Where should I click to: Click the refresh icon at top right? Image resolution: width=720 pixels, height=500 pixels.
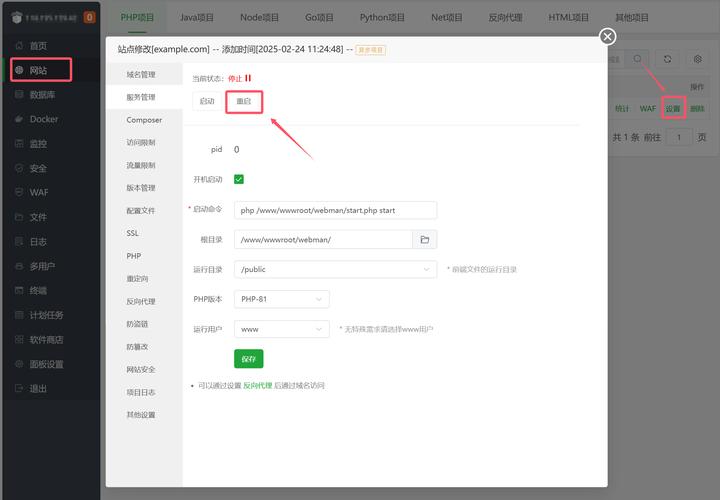point(668,60)
